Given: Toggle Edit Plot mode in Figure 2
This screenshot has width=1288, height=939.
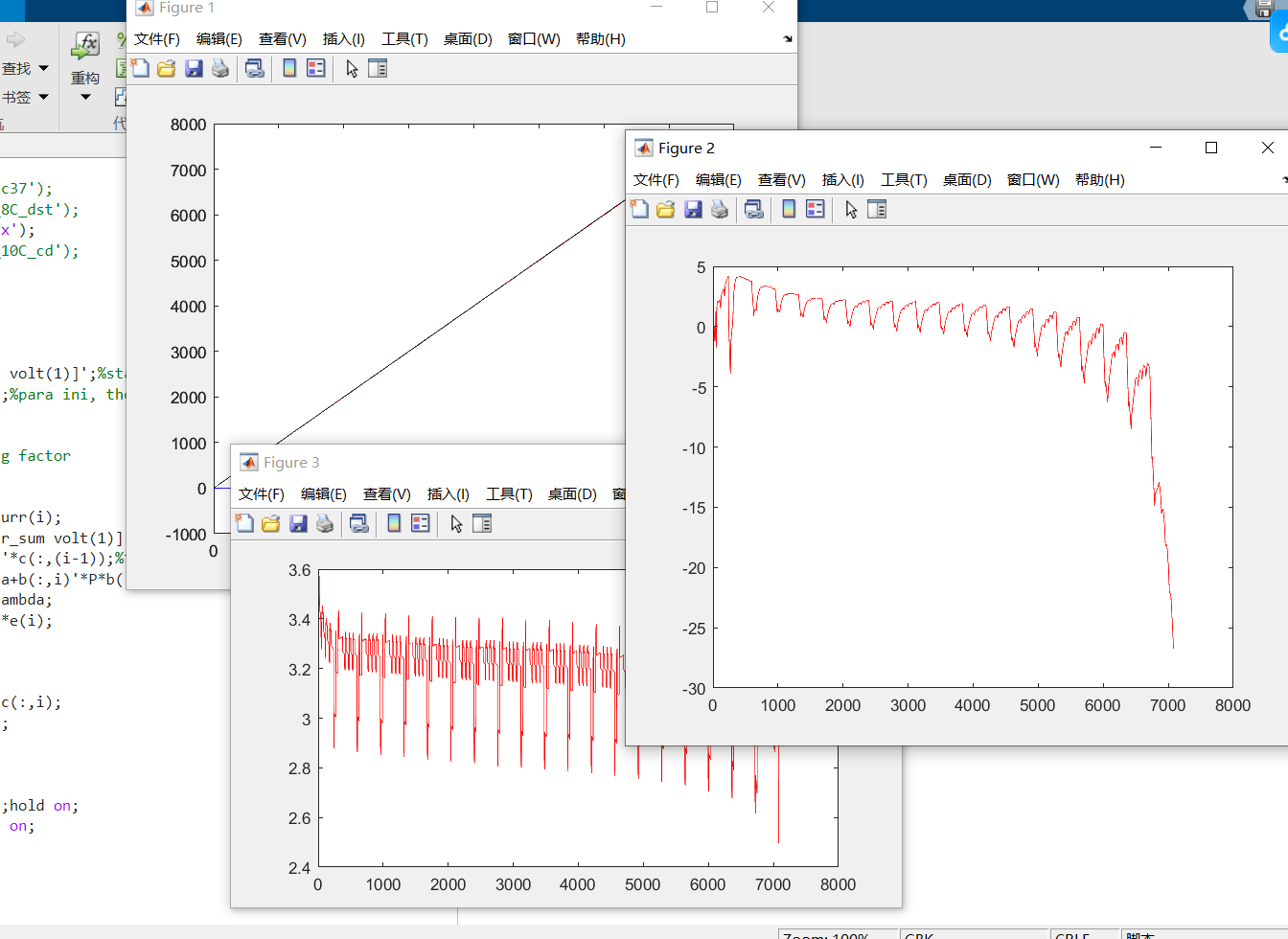Looking at the screenshot, I should [851, 209].
